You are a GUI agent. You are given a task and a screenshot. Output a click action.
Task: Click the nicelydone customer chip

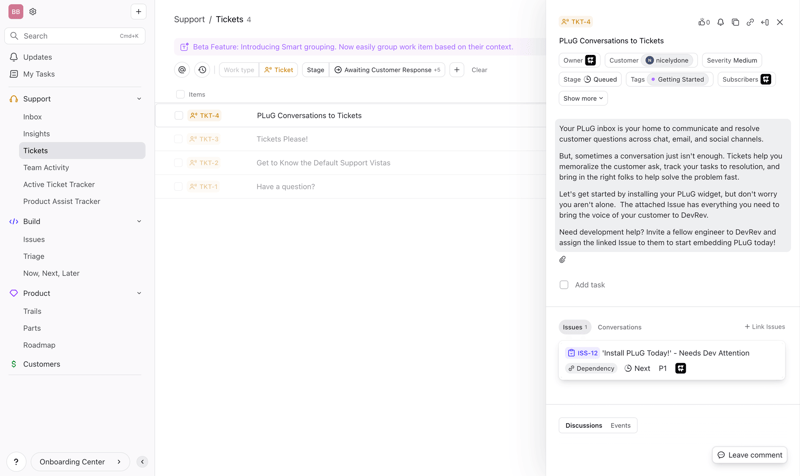(x=667, y=60)
